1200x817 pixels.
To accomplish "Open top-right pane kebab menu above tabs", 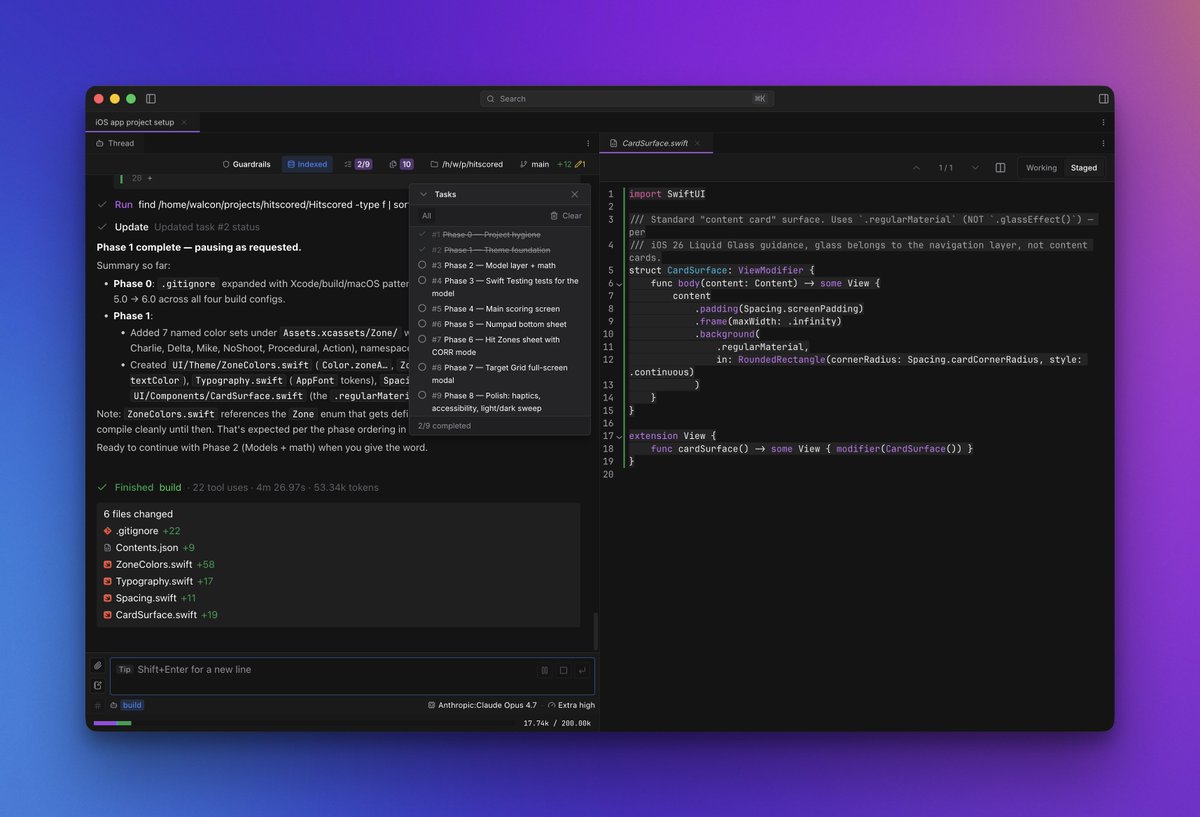I will 1103,122.
